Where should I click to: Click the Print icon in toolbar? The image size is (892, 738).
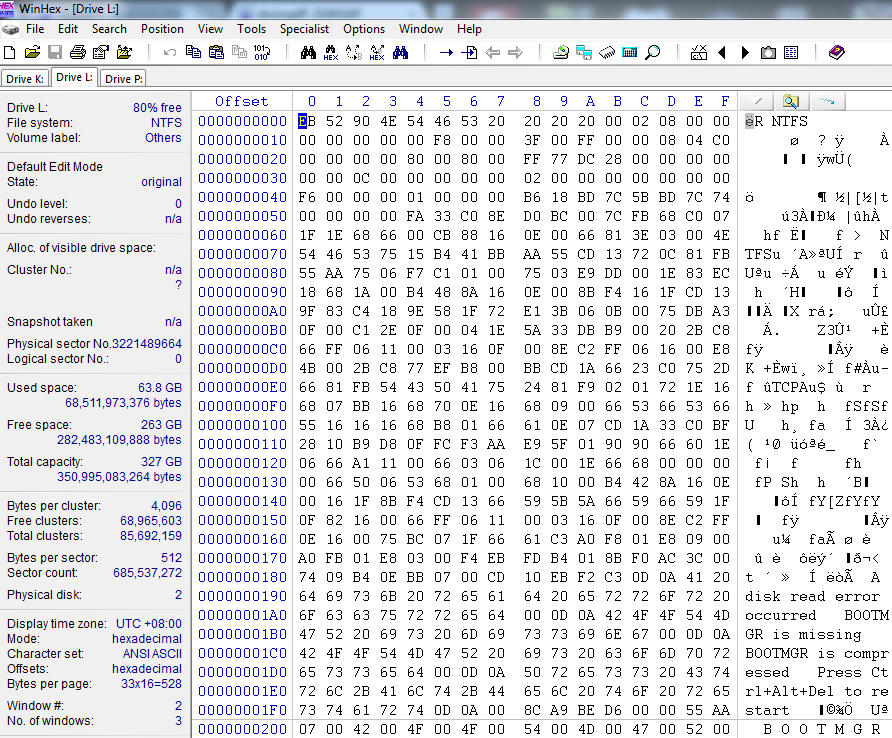click(78, 53)
